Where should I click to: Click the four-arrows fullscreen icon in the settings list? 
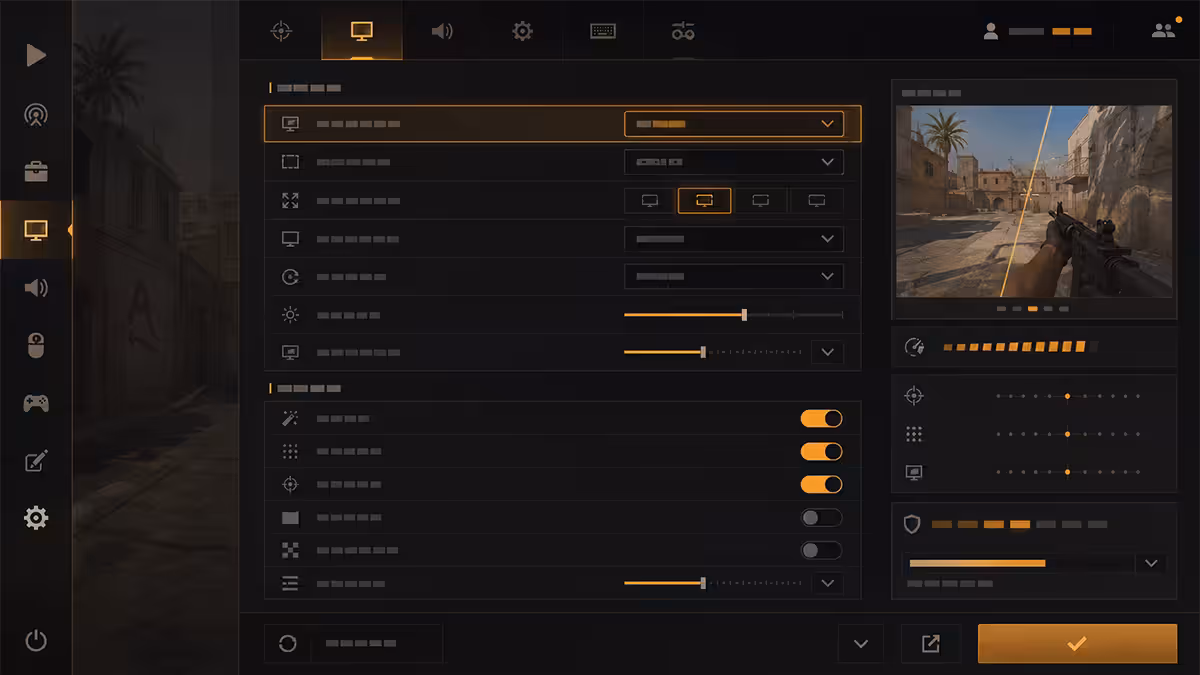pos(290,201)
